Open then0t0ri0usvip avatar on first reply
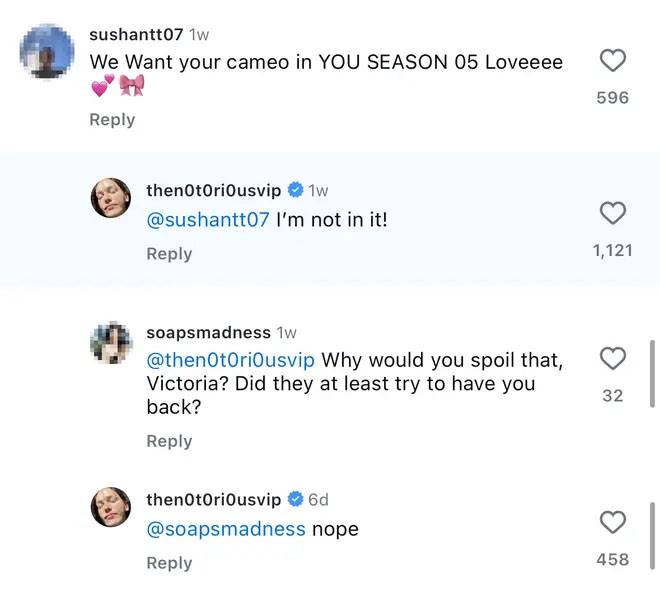 click(x=112, y=198)
